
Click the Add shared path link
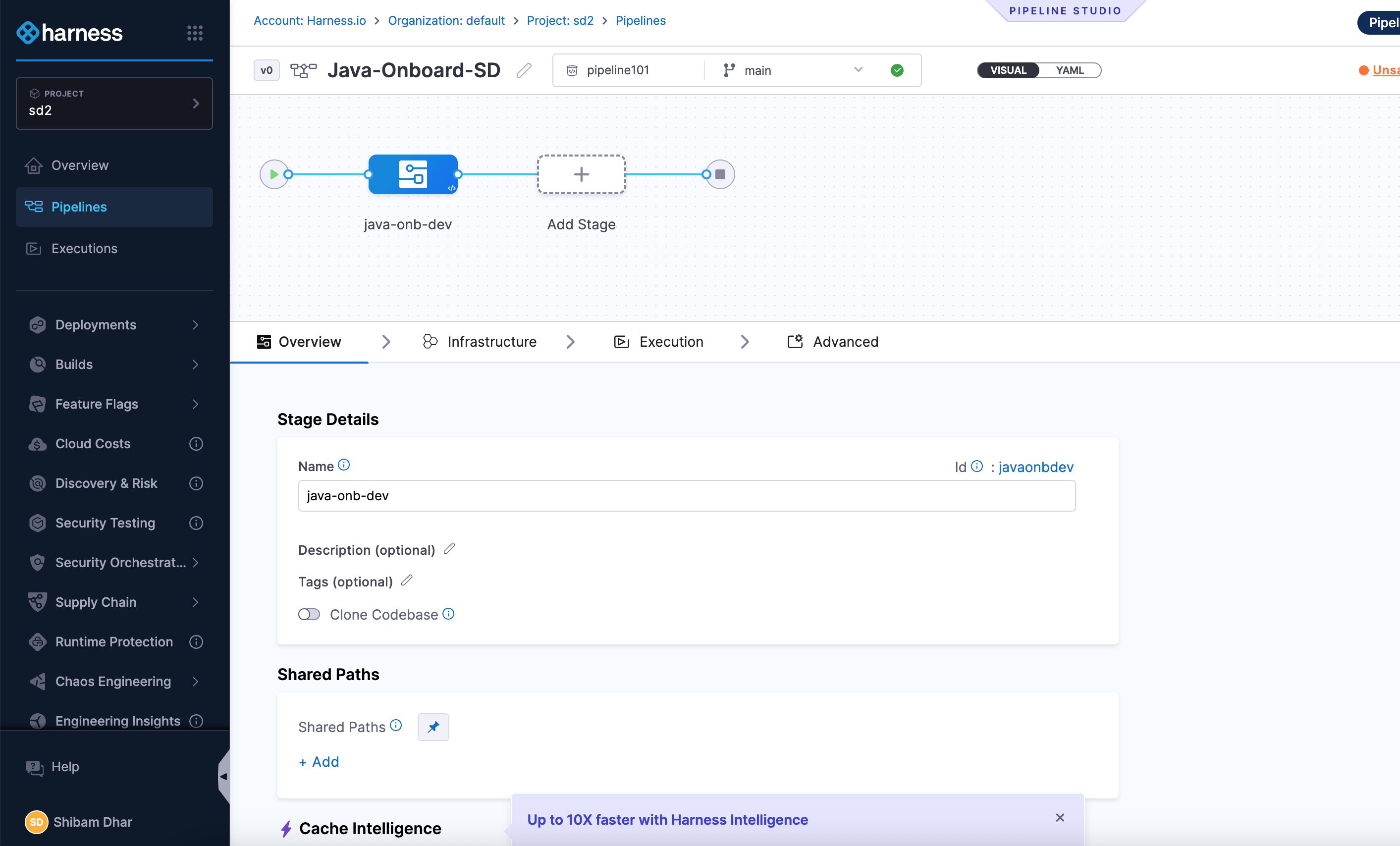tap(319, 761)
